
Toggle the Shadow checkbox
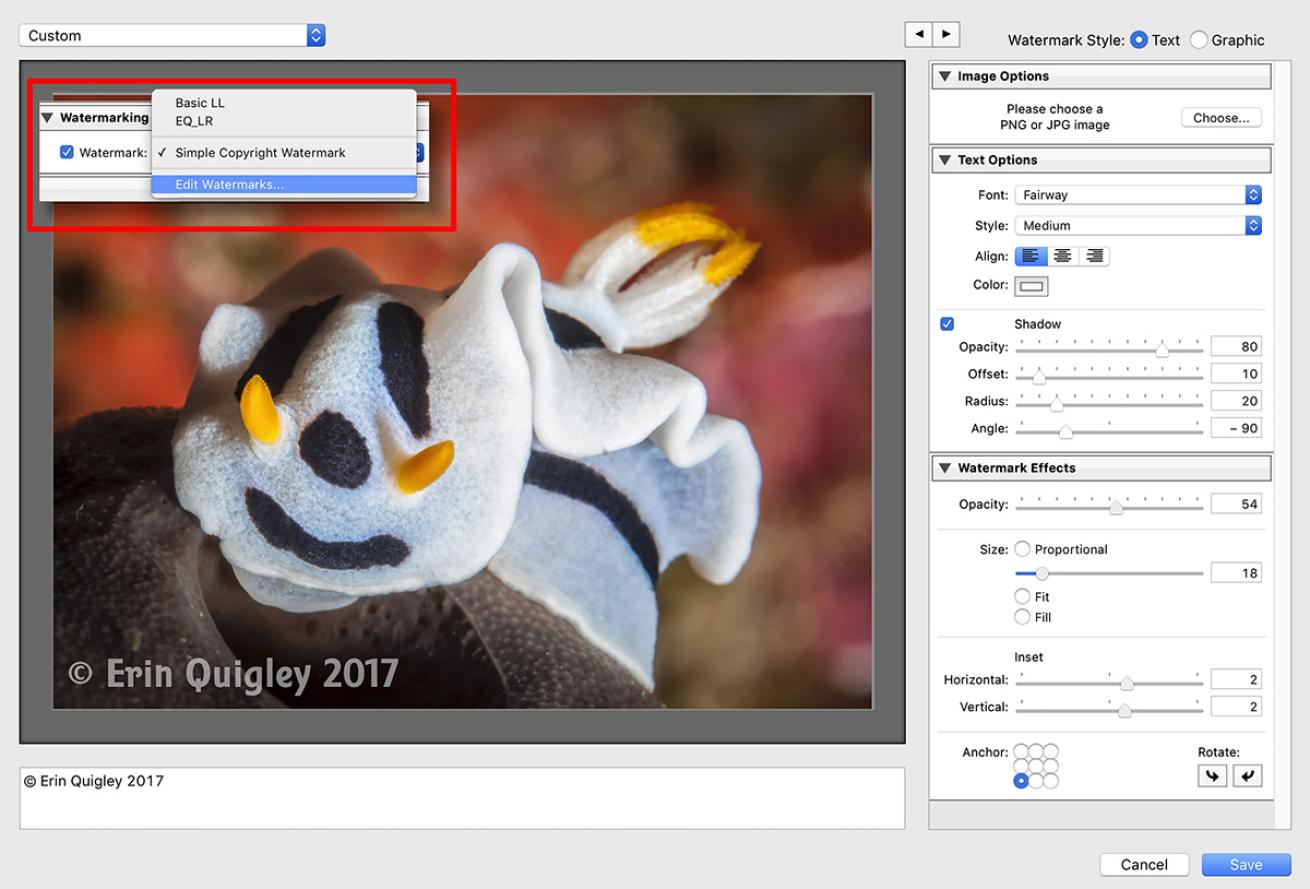click(947, 324)
